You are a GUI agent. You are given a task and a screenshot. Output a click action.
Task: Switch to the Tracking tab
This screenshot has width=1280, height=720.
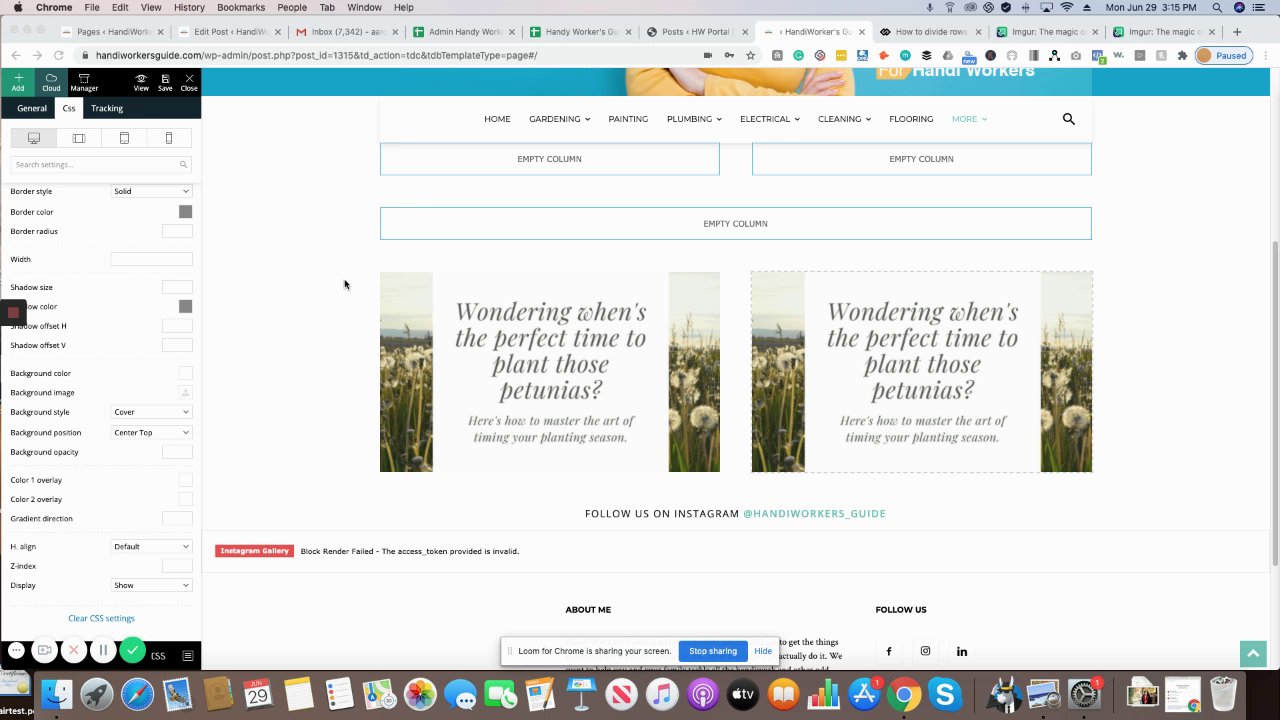pos(107,108)
